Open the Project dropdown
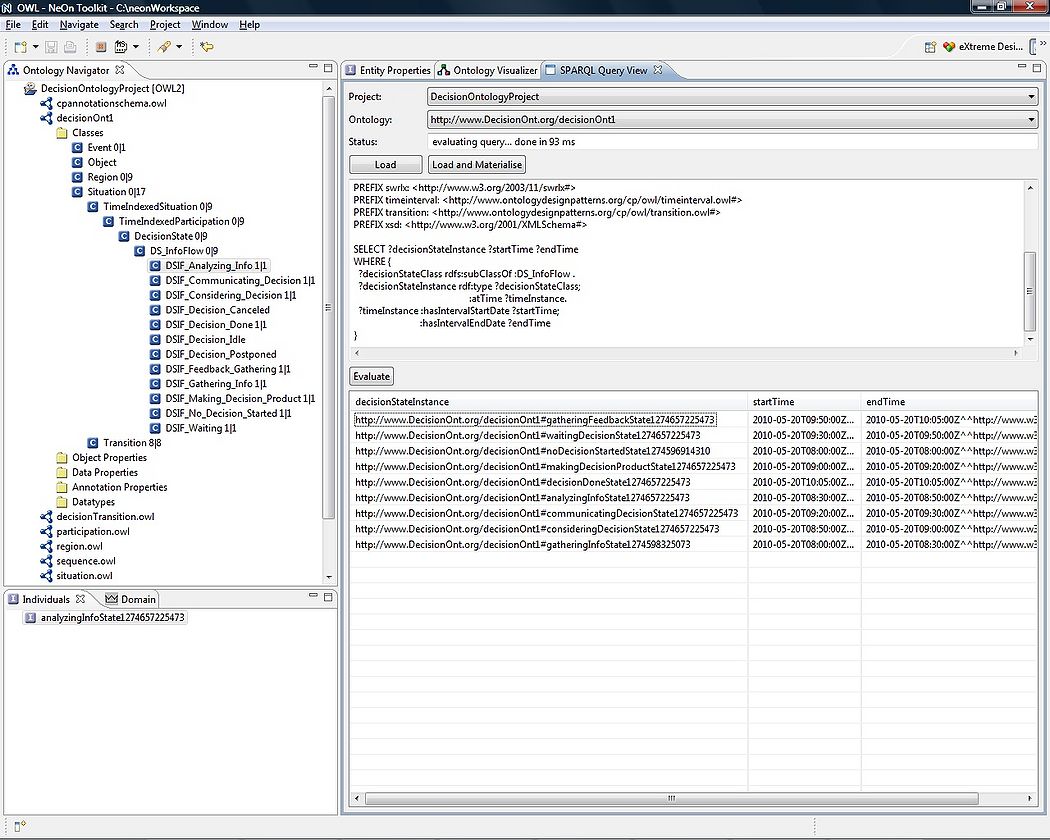The image size is (1050, 840). click(732, 96)
